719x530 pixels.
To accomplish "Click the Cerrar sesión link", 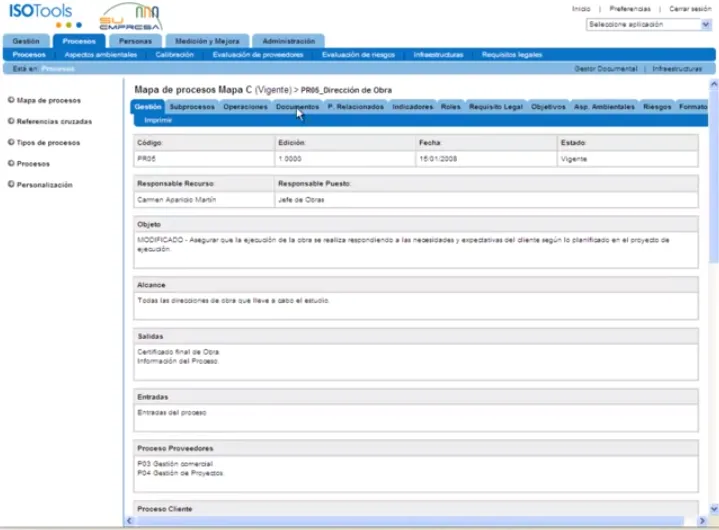I will pyautogui.click(x=690, y=9).
